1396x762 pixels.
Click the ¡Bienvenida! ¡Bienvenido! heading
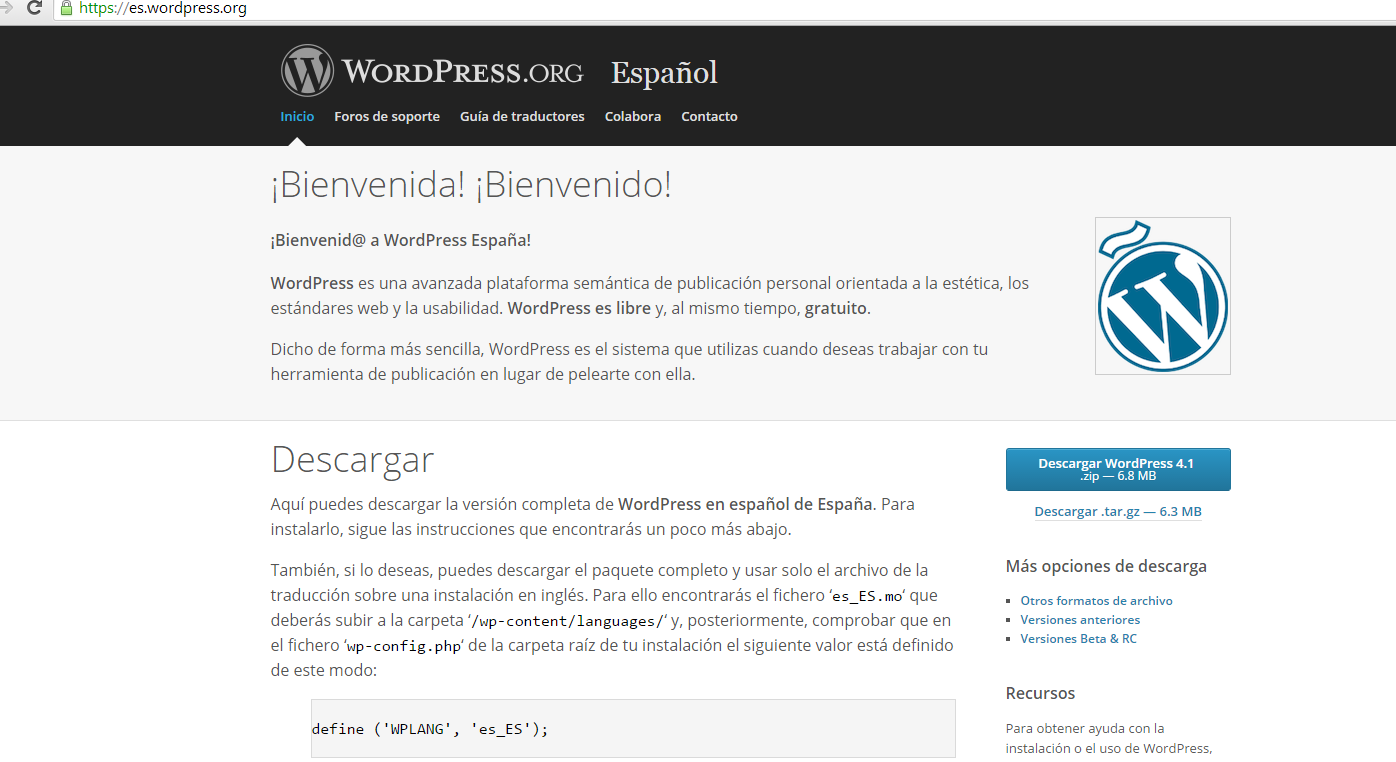coord(471,185)
